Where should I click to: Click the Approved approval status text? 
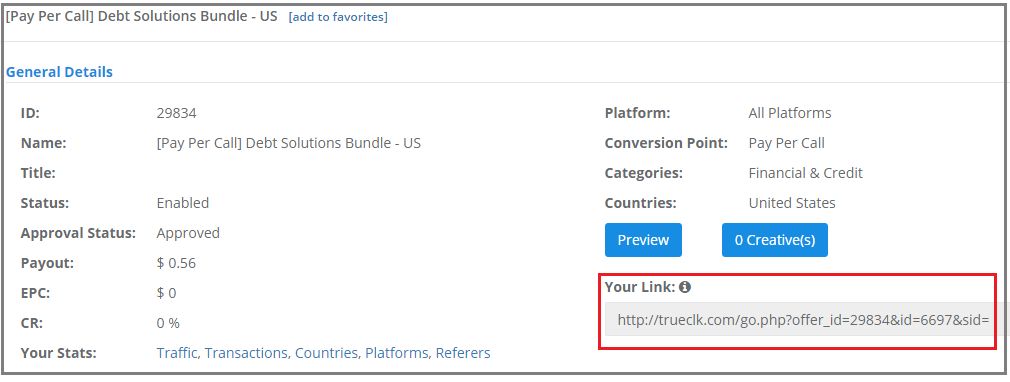[x=188, y=233]
